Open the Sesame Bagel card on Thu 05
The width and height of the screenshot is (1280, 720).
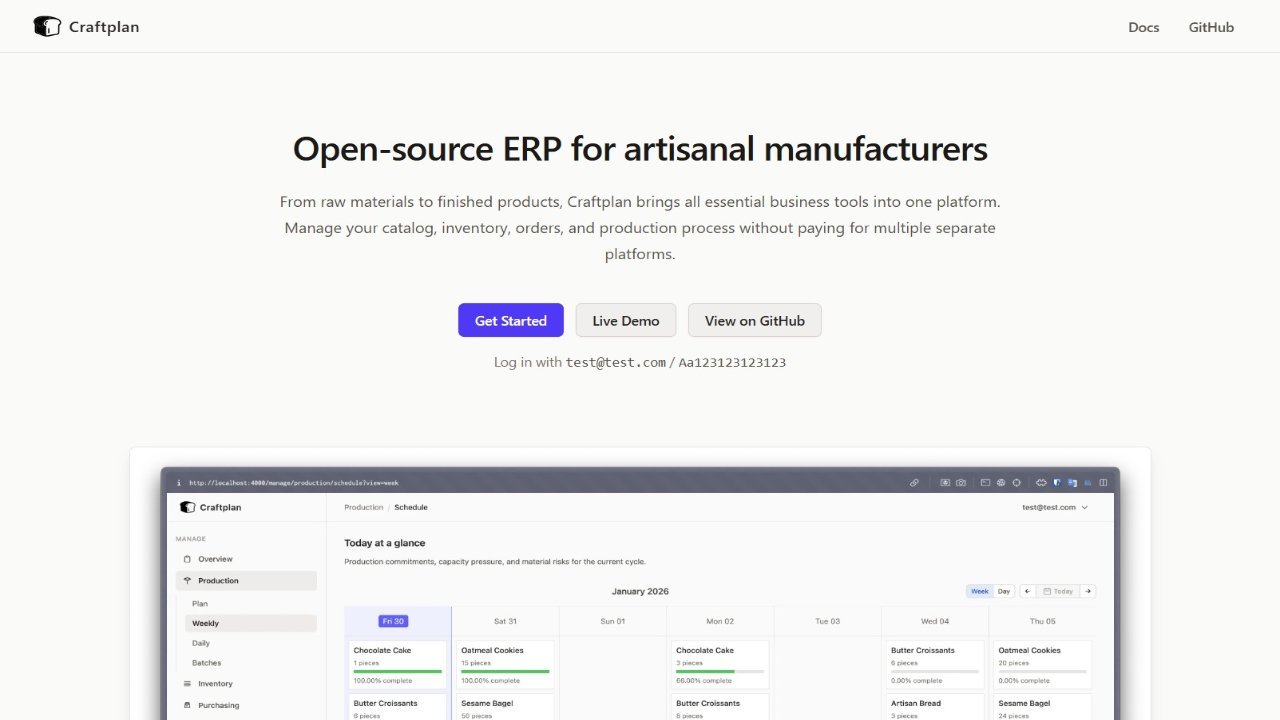[x=1043, y=707]
